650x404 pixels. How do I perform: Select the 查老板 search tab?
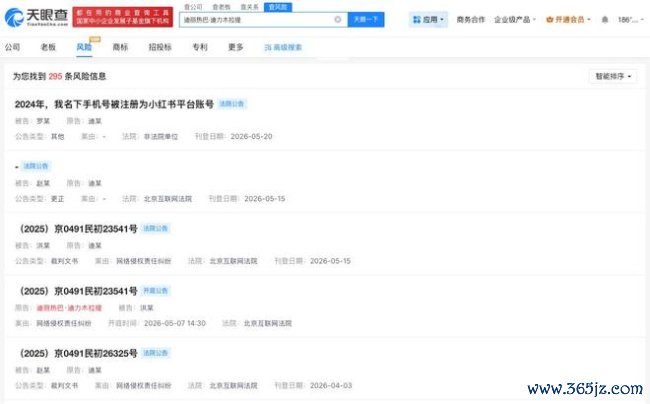point(221,7)
